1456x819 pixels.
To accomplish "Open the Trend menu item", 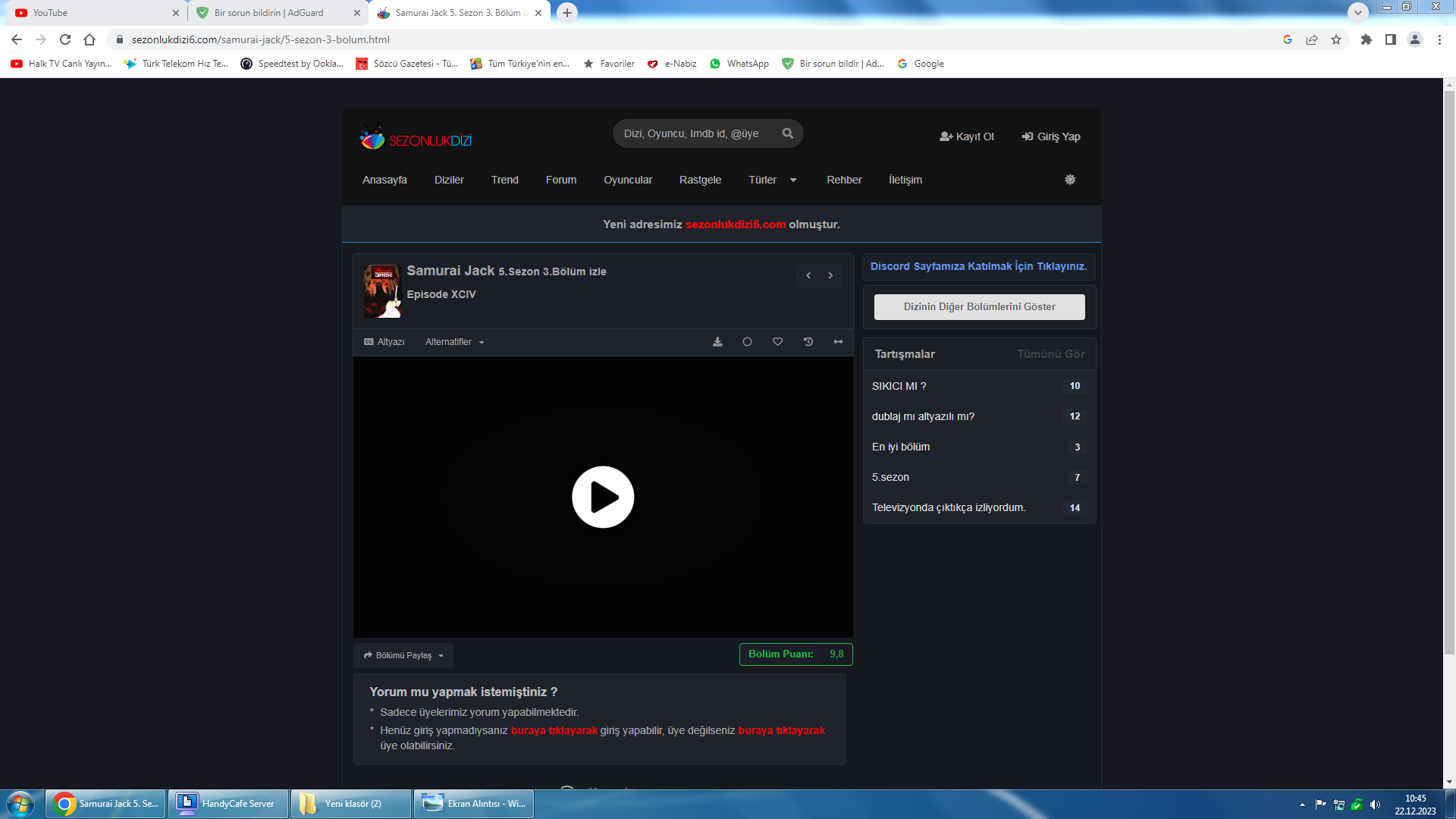I will (504, 180).
